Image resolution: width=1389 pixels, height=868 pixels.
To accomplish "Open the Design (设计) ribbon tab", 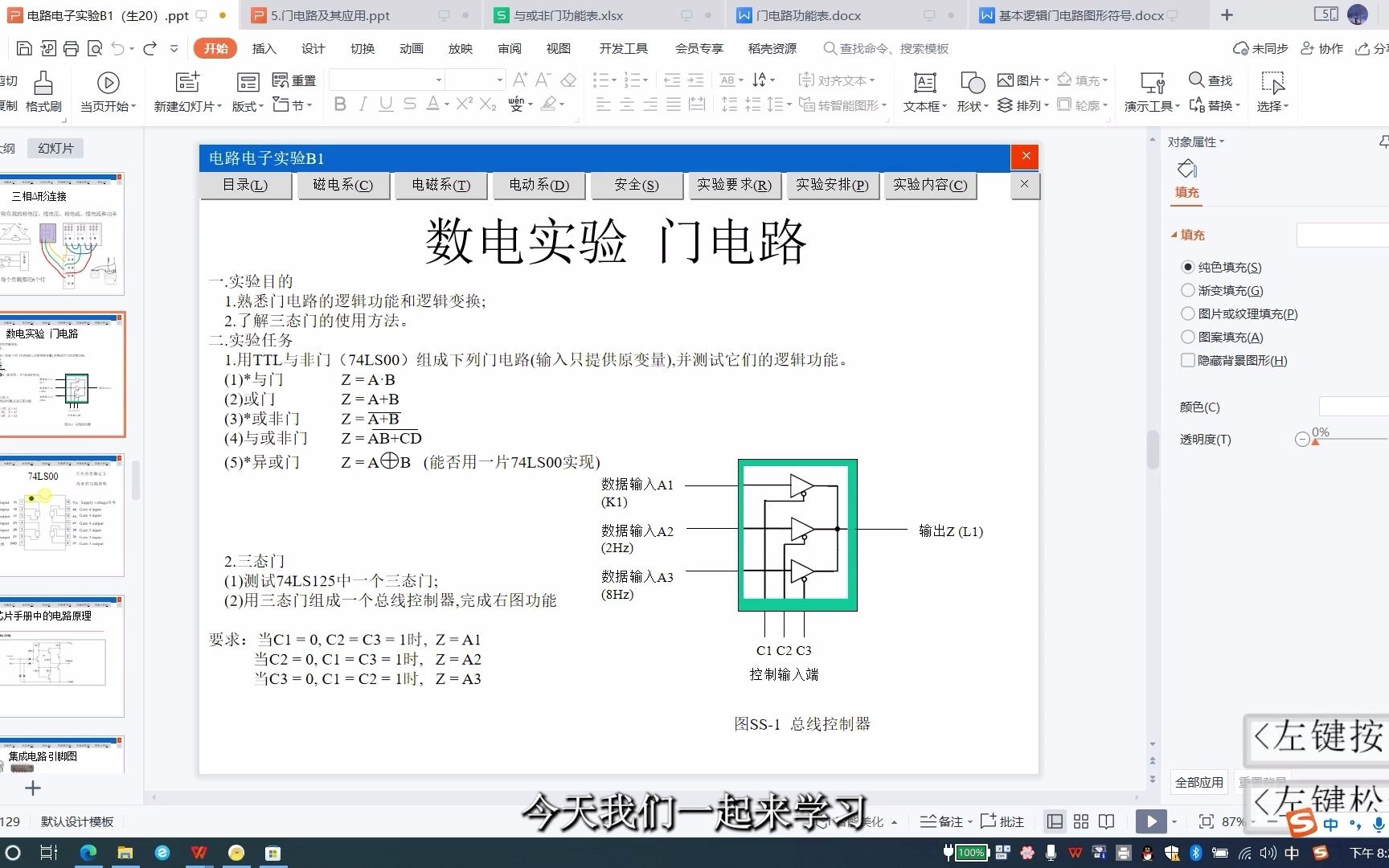I will tap(313, 48).
